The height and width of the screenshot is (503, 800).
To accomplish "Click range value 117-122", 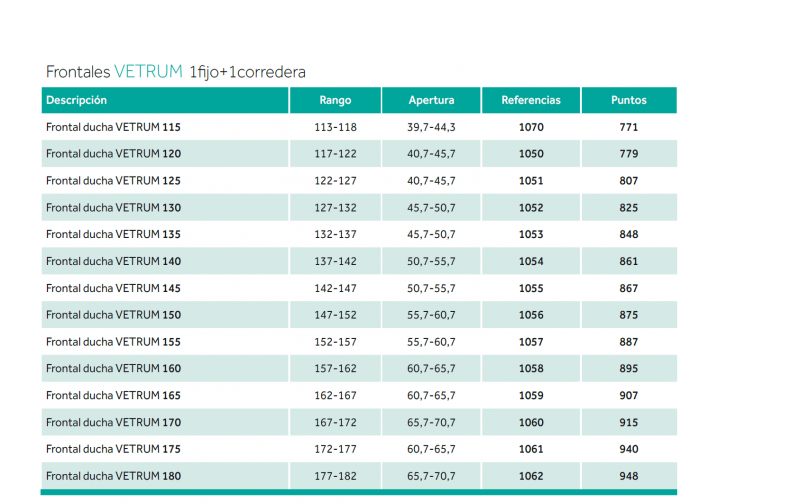I will 335,154.
